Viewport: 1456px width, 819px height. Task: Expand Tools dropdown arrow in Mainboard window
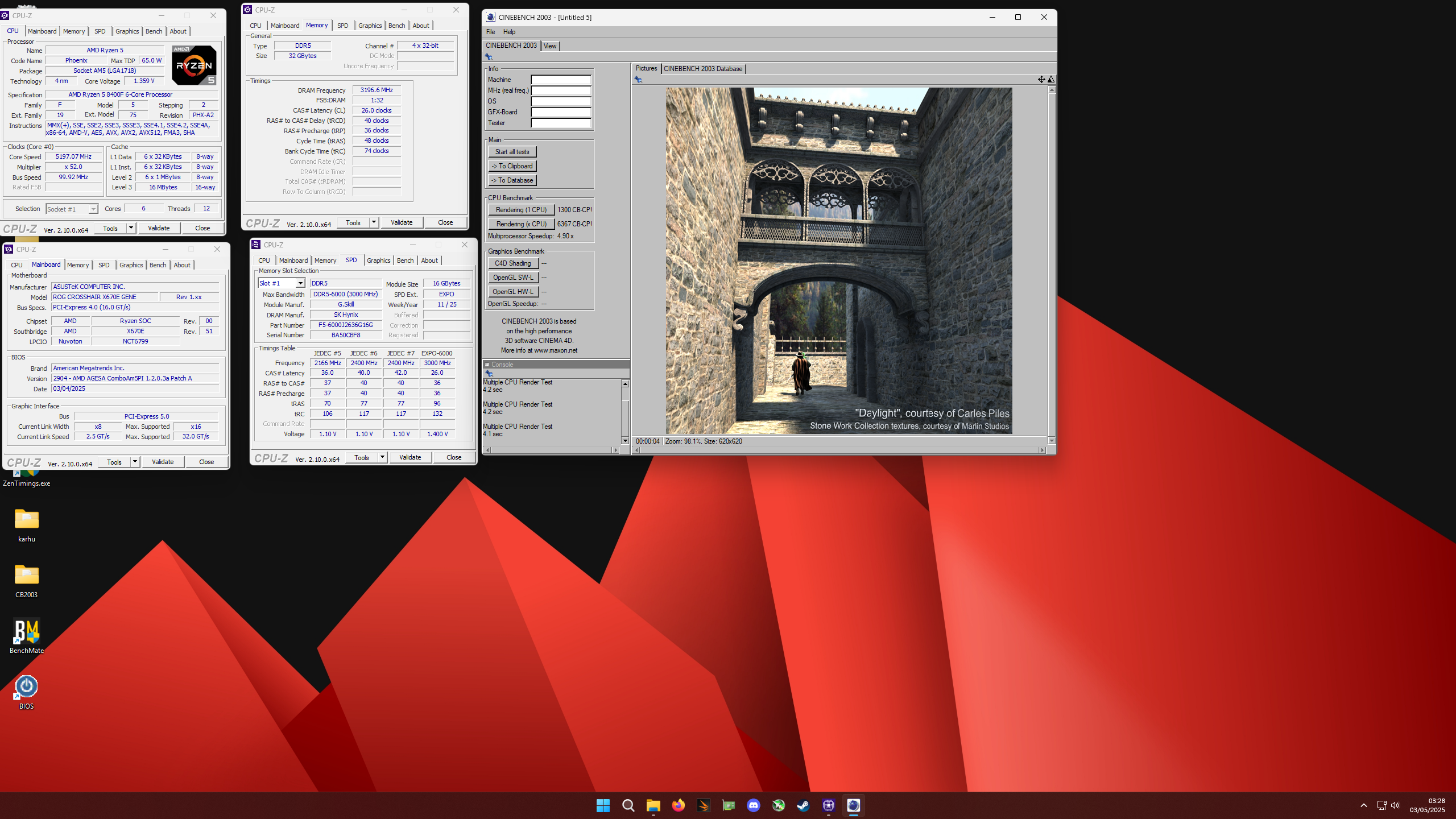[135, 462]
